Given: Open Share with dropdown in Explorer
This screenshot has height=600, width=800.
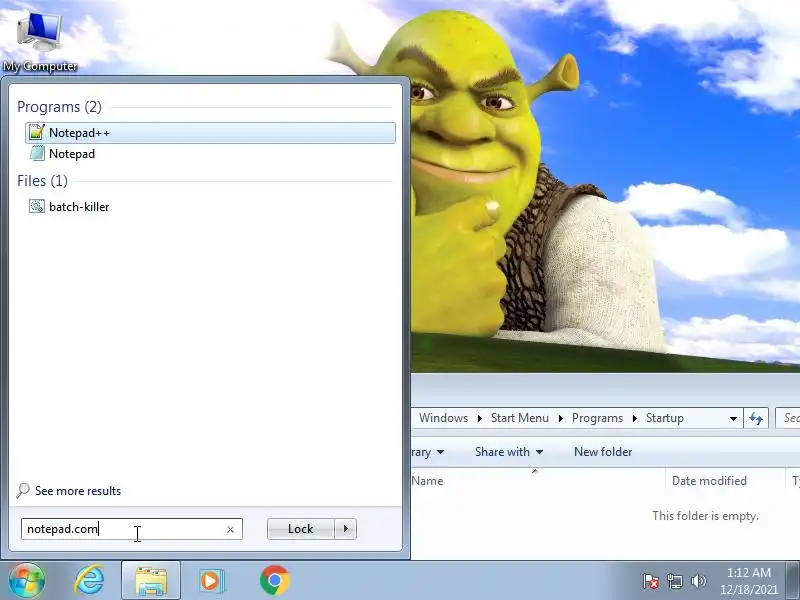Looking at the screenshot, I should (x=509, y=452).
